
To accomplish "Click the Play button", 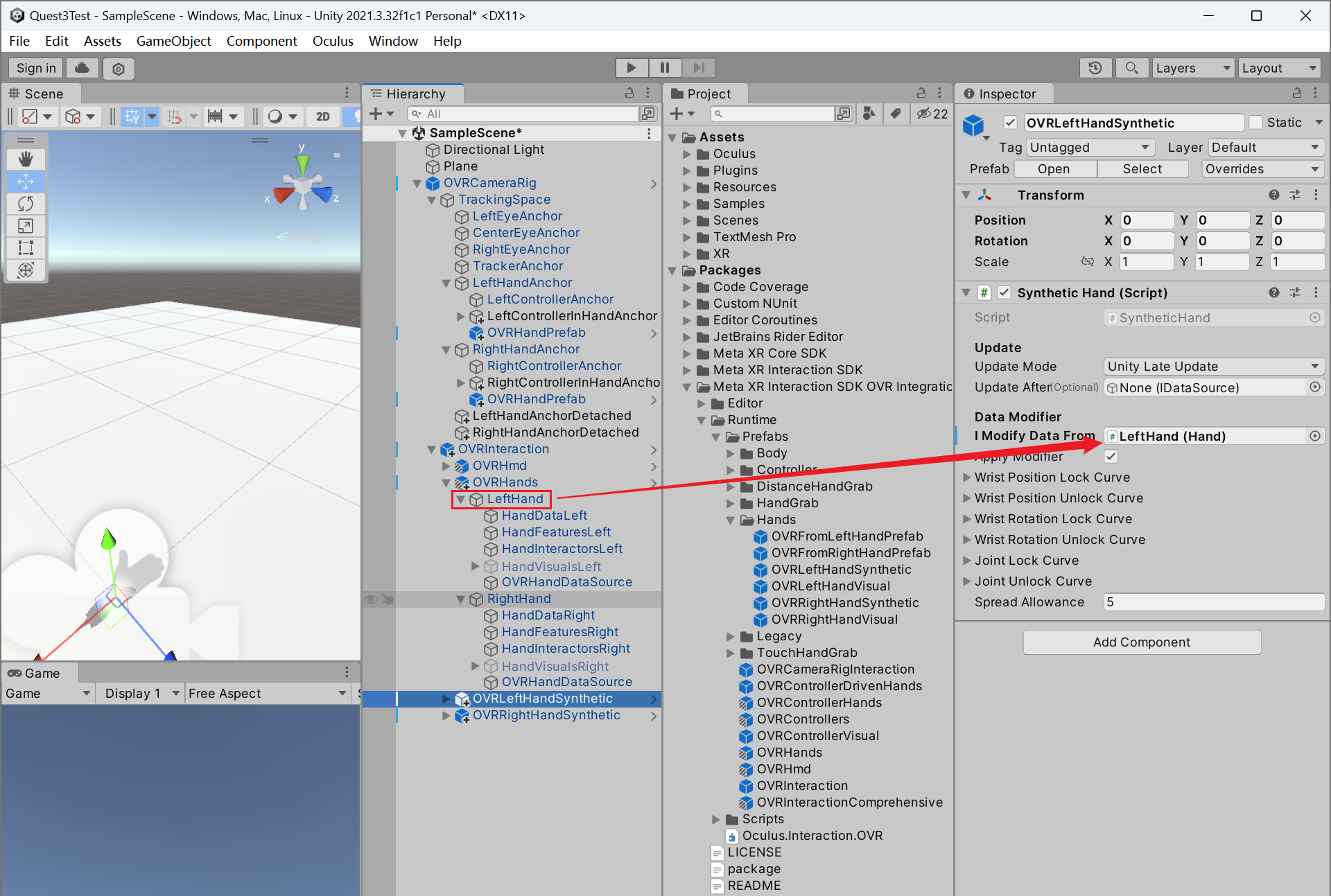I will [631, 68].
